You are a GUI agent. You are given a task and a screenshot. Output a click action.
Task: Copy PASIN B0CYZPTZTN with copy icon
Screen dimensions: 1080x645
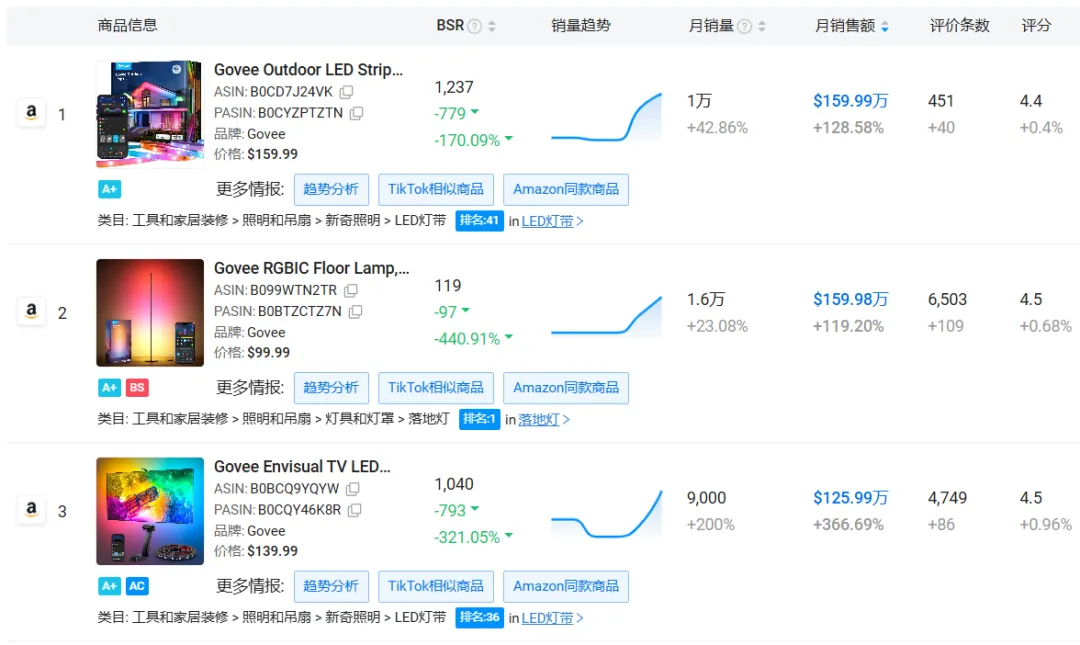(x=356, y=113)
